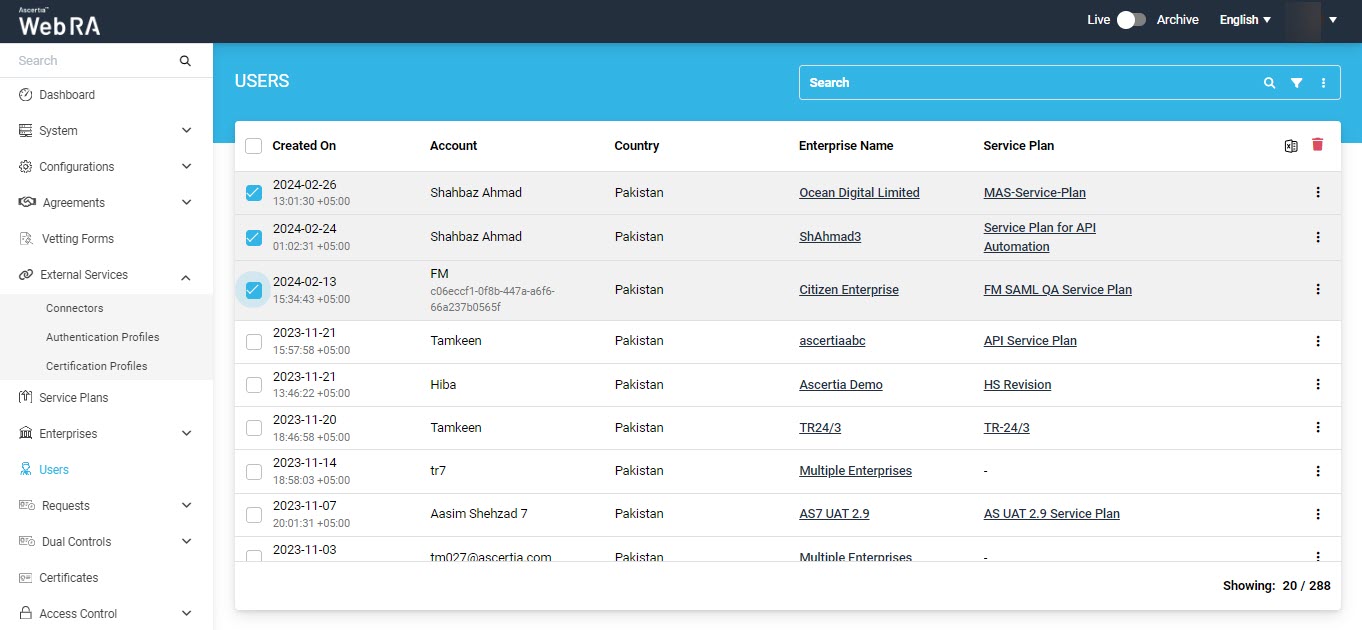The image size is (1362, 630).
Task: Open Dashboard from the sidebar
Action: [x=67, y=95]
